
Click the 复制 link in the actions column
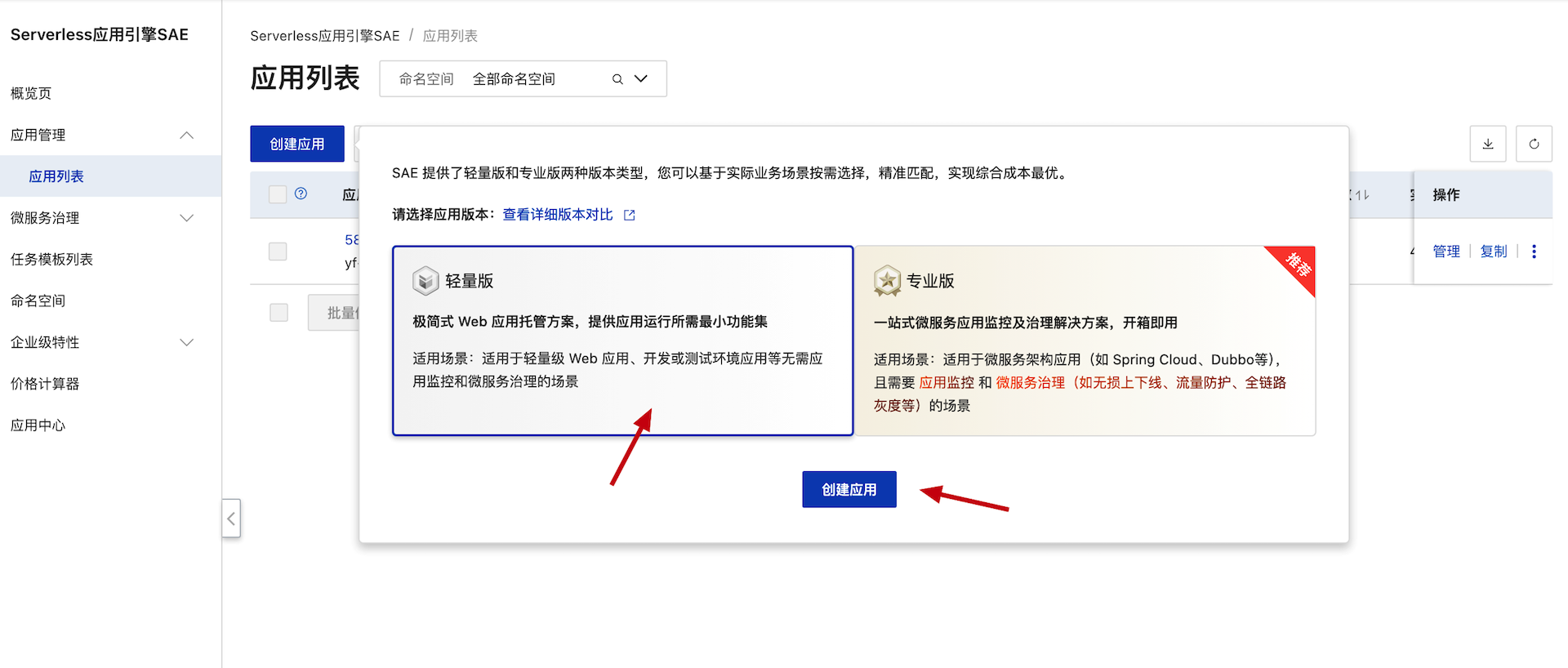(1494, 252)
